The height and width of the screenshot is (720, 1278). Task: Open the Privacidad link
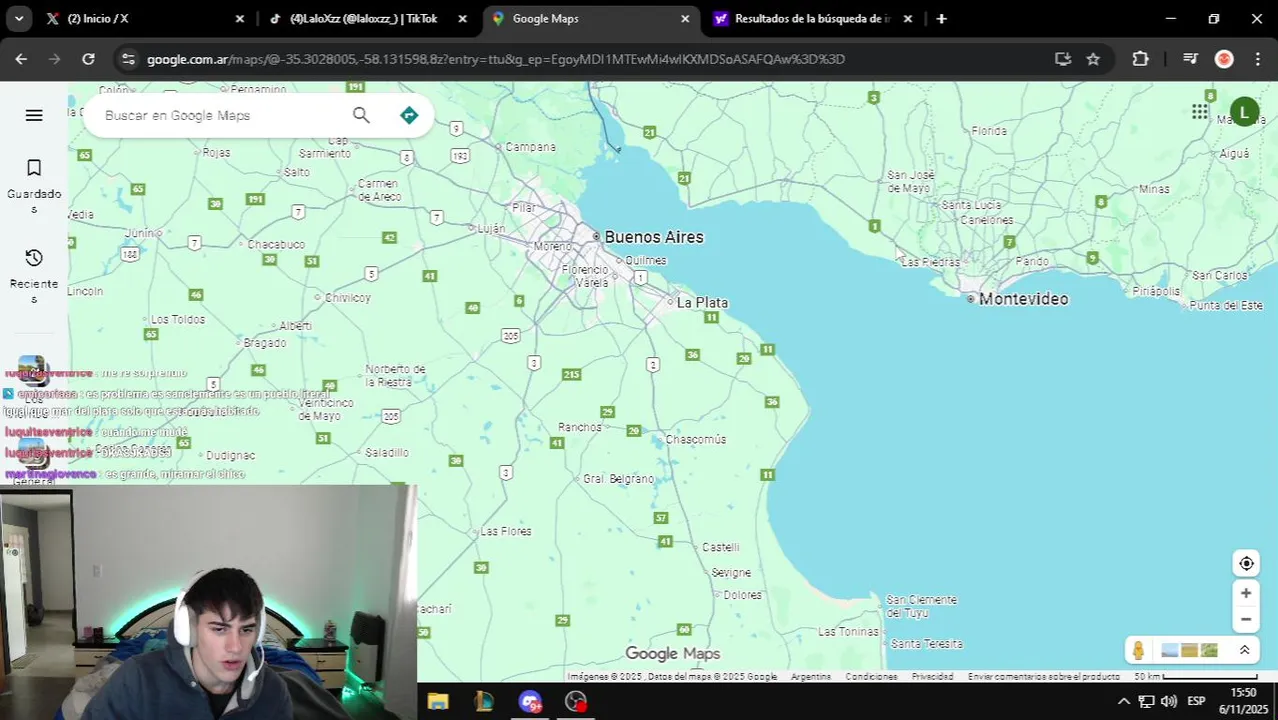click(932, 677)
